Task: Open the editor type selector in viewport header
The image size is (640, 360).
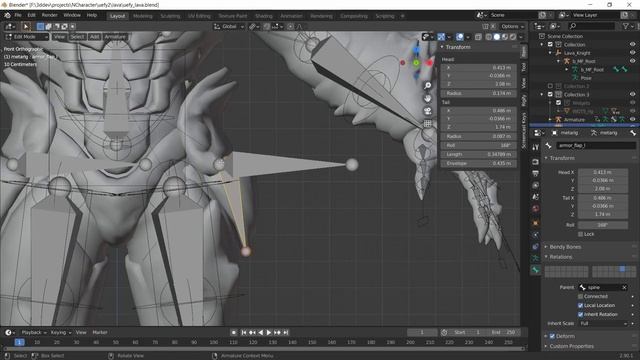Action: coord(10,27)
